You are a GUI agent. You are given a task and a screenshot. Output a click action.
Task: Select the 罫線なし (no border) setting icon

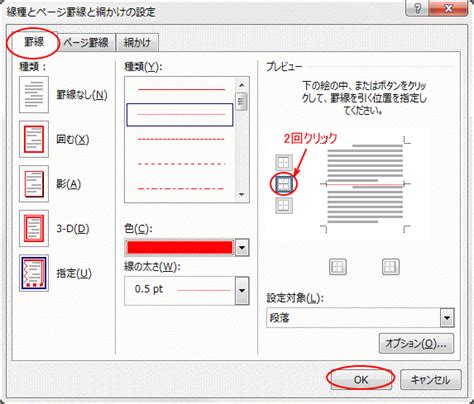tap(34, 95)
